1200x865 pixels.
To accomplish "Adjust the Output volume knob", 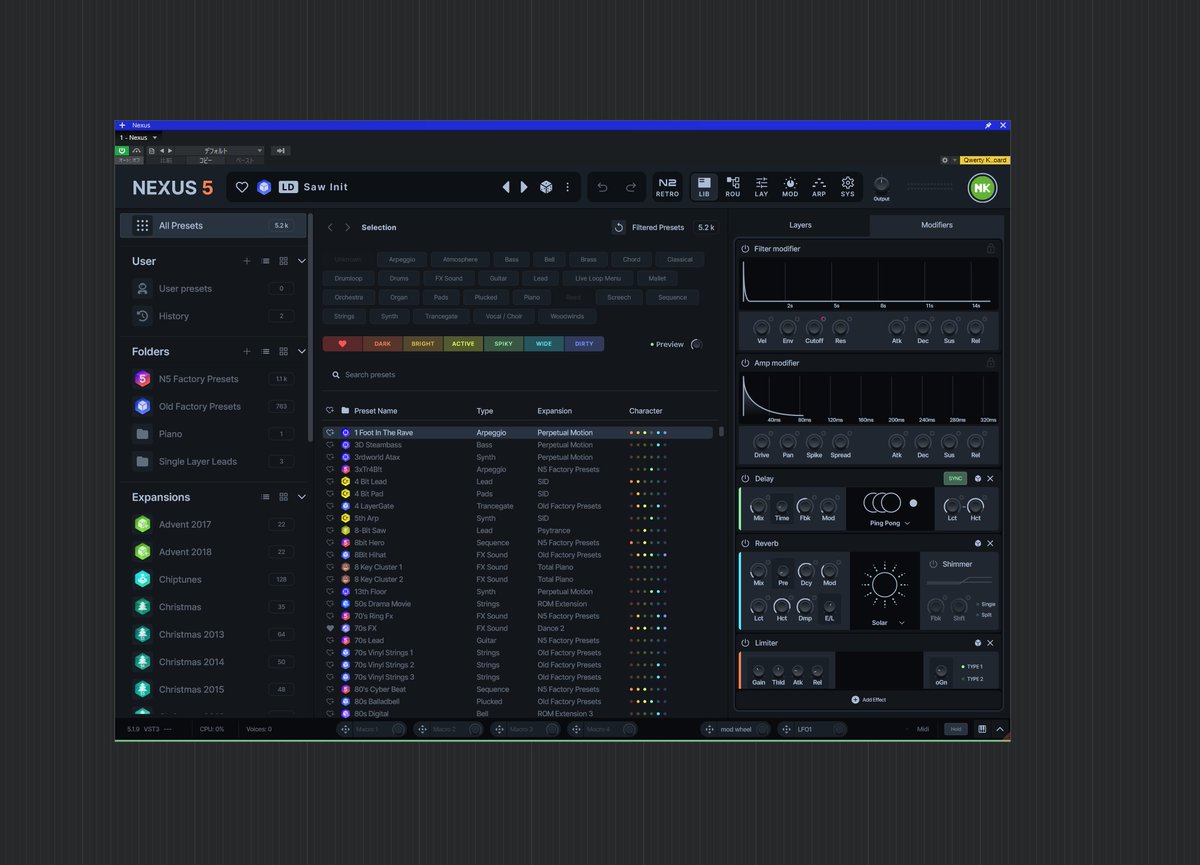I will (x=881, y=184).
